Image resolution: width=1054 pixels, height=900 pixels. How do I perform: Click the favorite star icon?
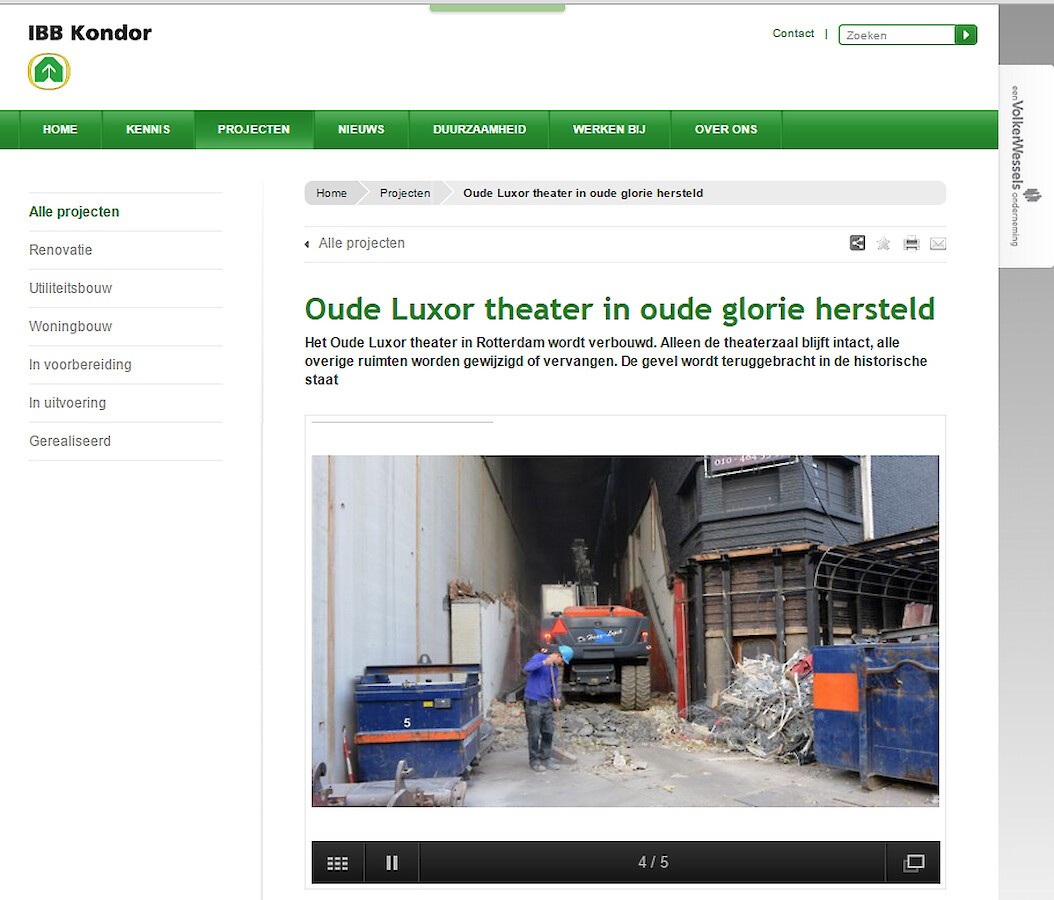(x=884, y=243)
